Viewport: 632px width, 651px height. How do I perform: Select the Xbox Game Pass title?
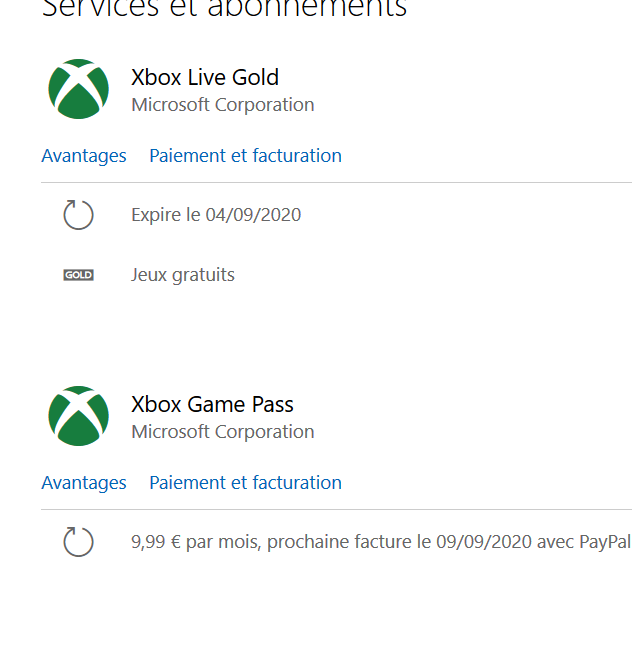point(212,405)
